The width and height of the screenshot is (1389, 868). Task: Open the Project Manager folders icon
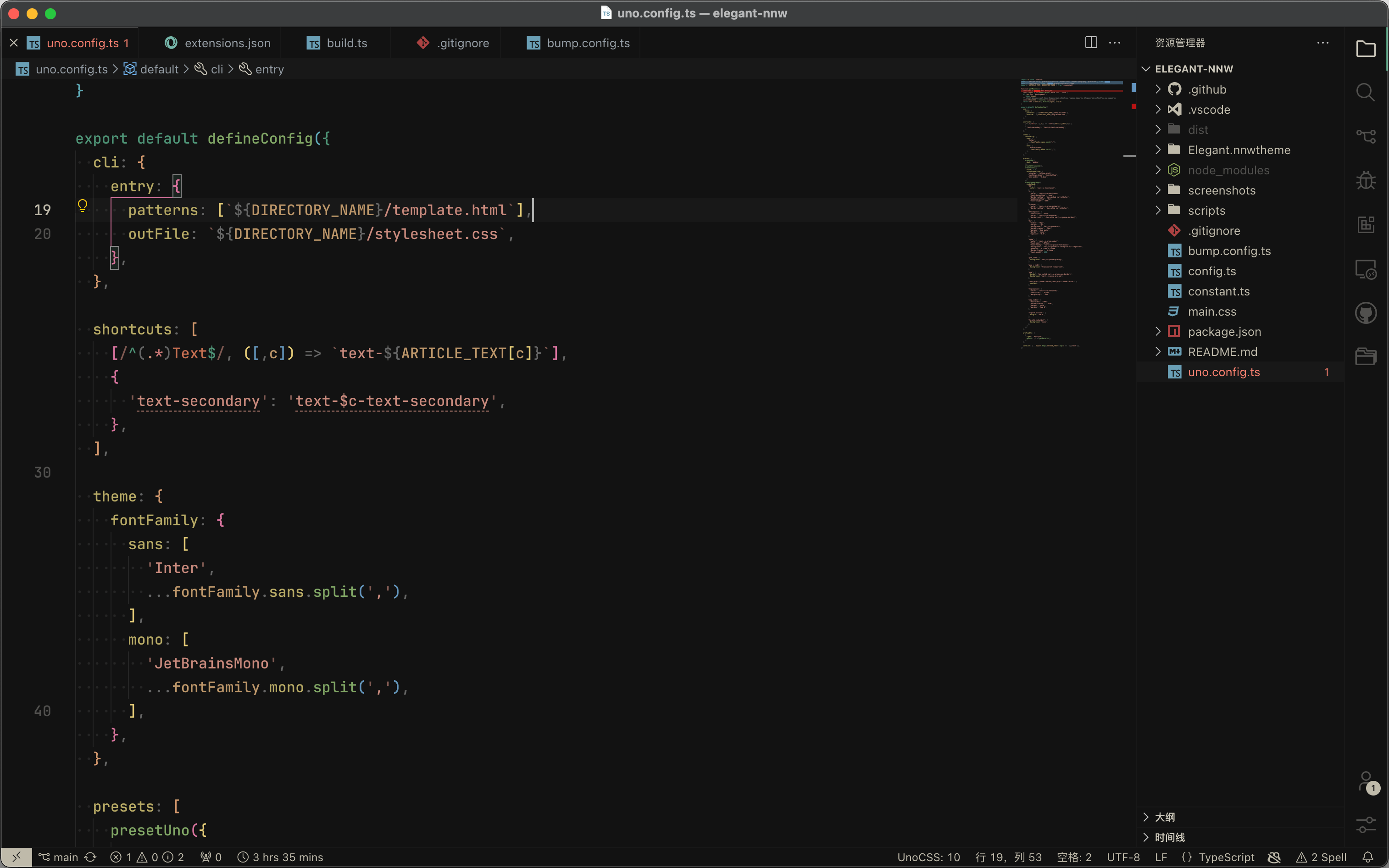pos(1366,357)
